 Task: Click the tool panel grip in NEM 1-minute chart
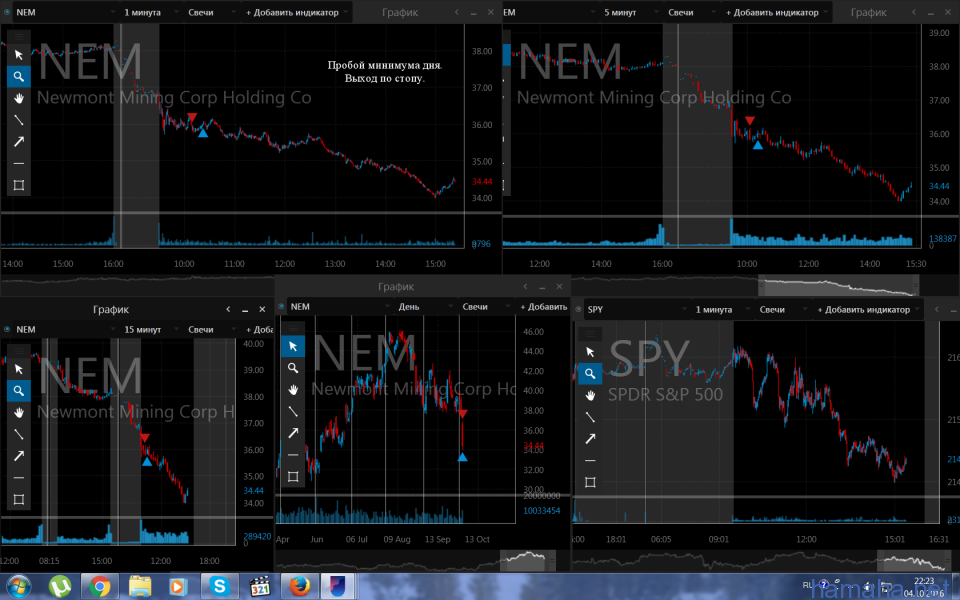point(19,37)
